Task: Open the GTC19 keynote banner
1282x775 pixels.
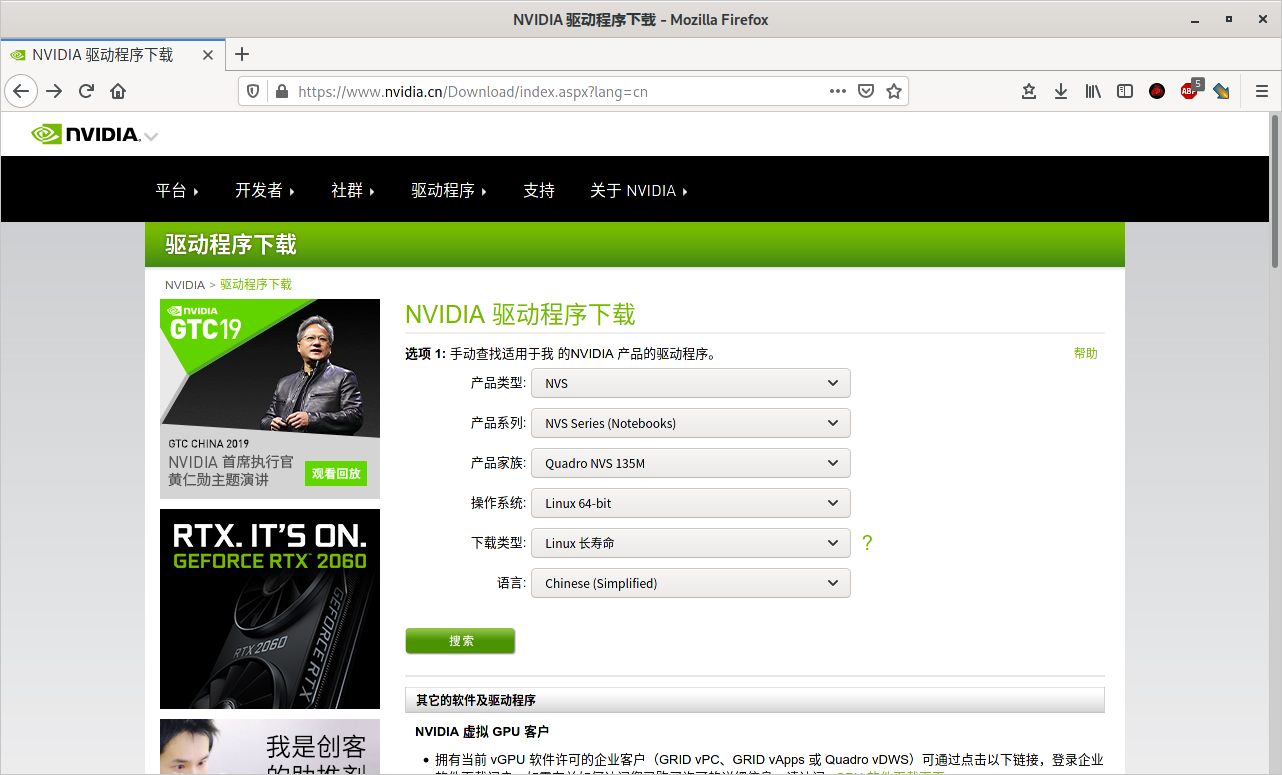Action: click(270, 399)
